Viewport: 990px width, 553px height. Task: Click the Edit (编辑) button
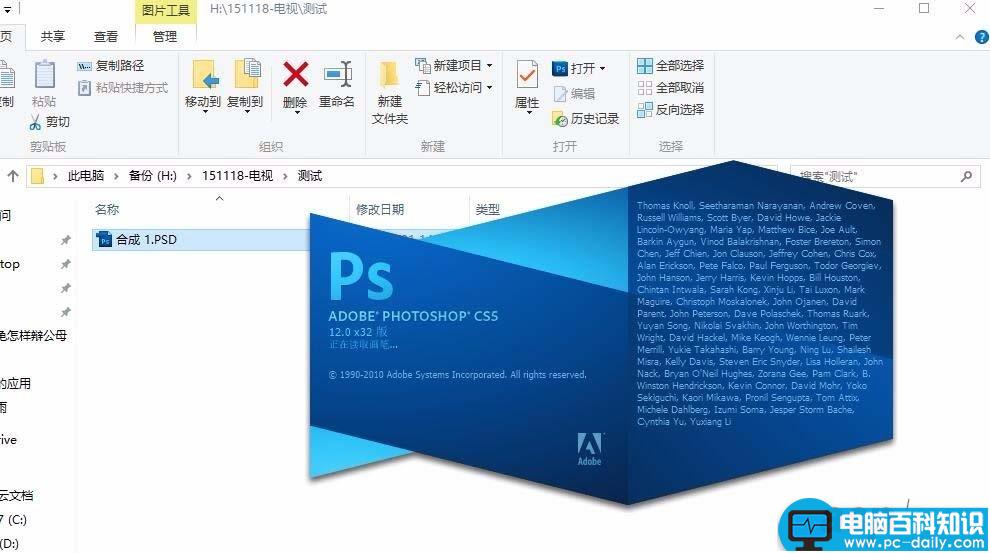(574, 94)
